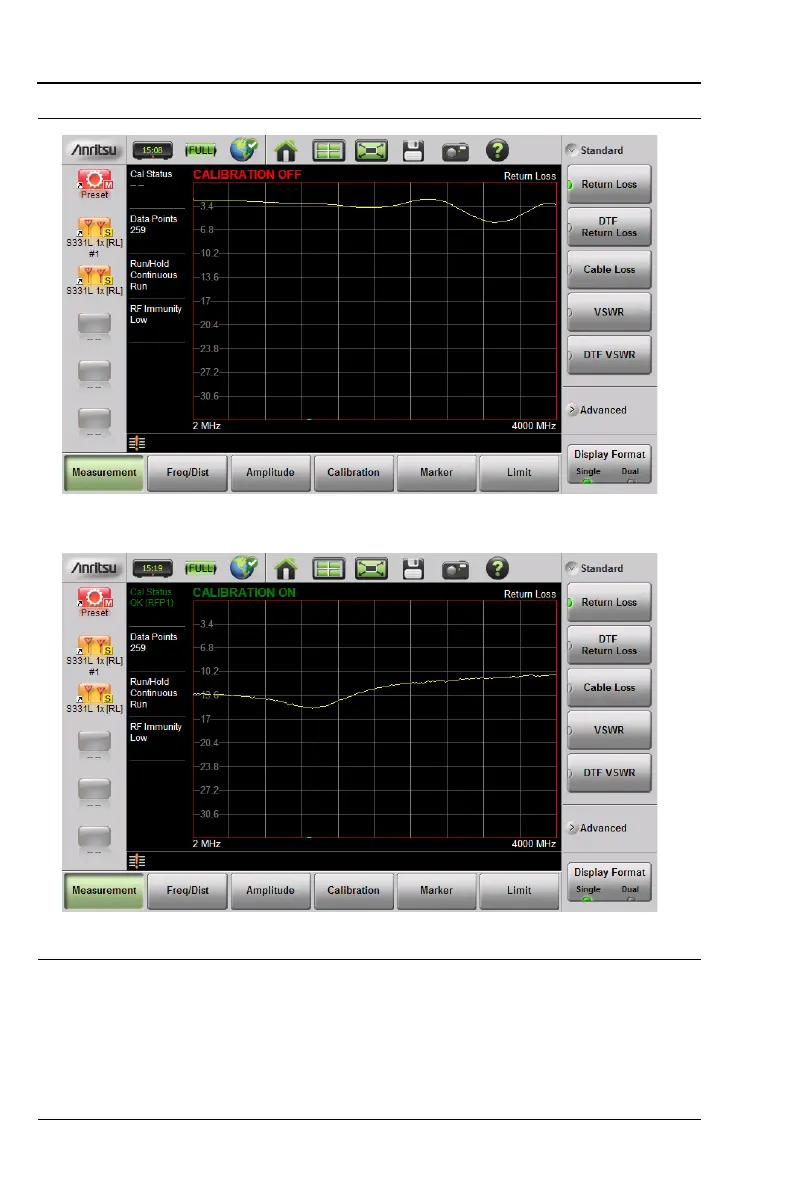Open Freq/Dist menu in CALIBRATION ON screen
792x1192 pixels.
coord(188,891)
